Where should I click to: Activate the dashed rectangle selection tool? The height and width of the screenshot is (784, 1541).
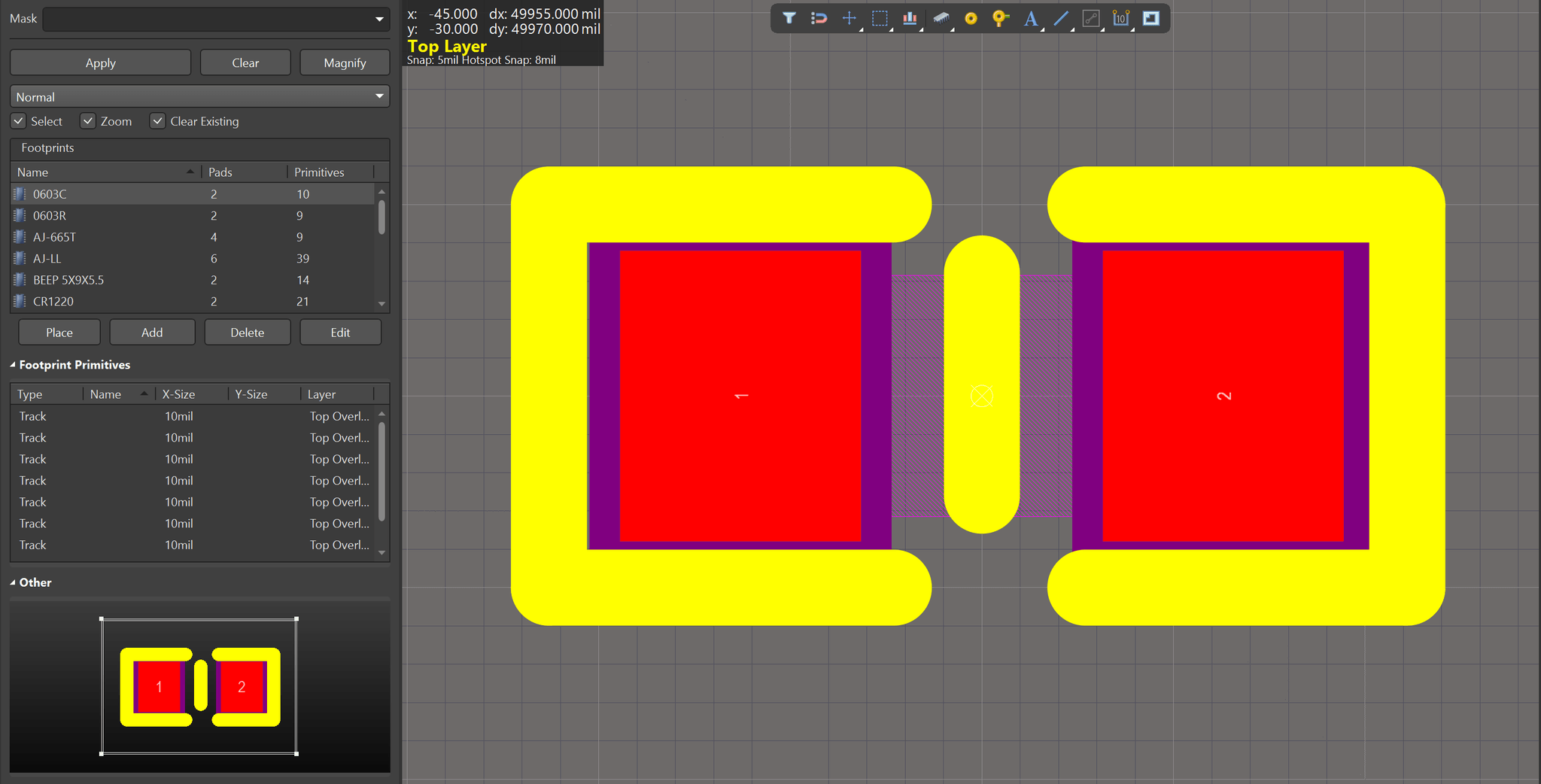click(880, 18)
